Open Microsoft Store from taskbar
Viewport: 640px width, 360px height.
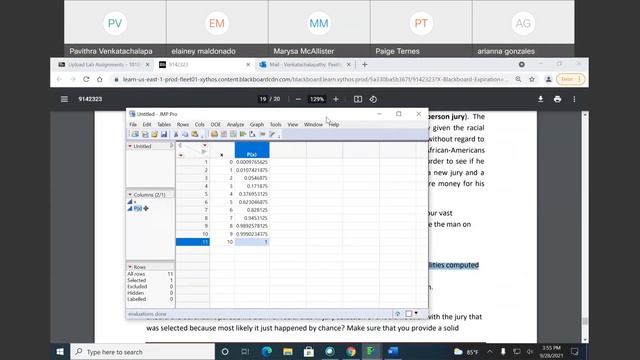(309, 351)
